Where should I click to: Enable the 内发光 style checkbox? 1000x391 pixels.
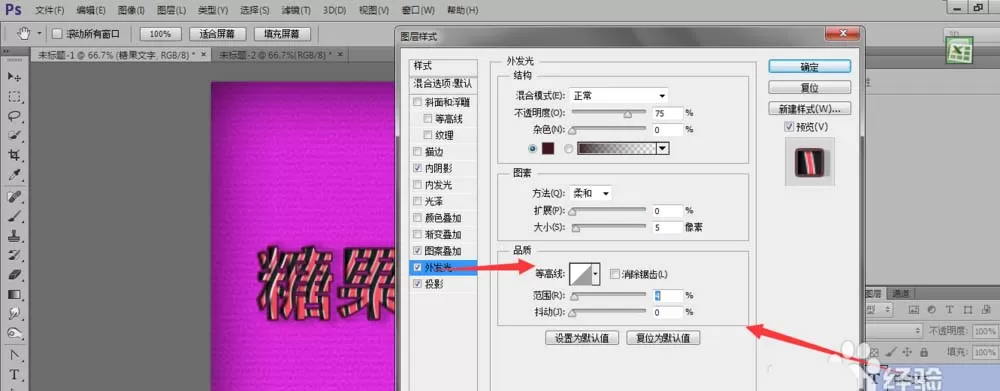tap(417, 185)
